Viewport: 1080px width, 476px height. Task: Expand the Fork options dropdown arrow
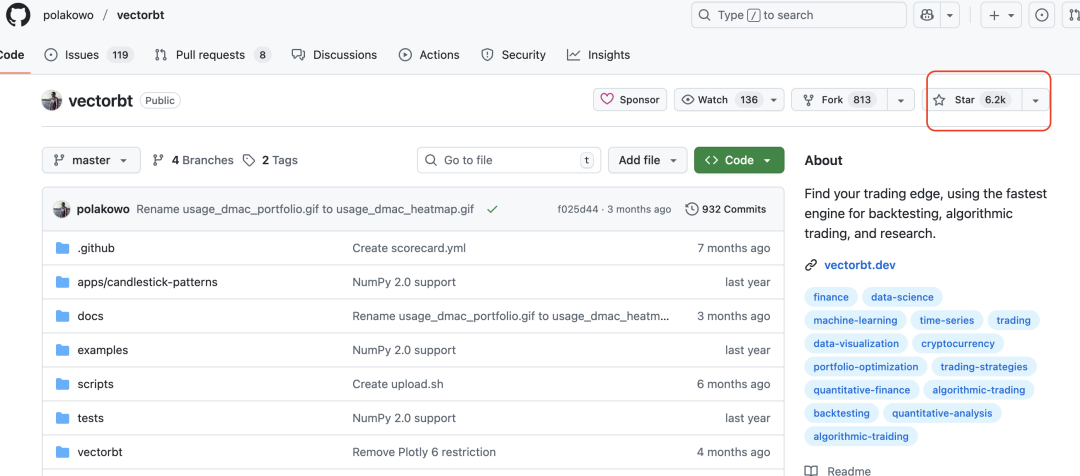(x=901, y=100)
